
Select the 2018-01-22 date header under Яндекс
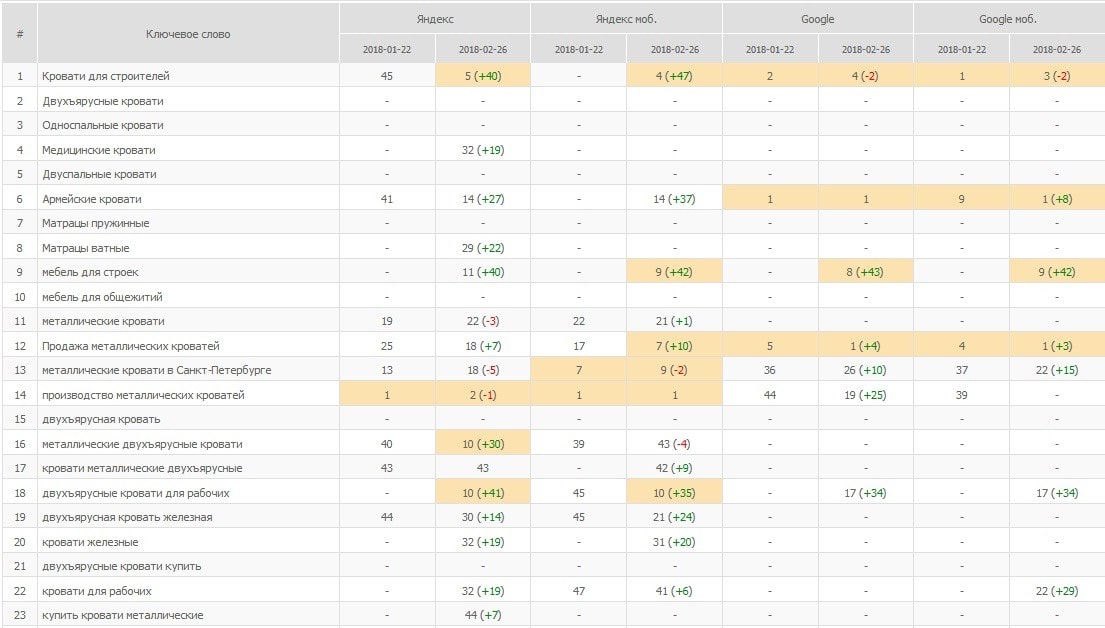(387, 49)
